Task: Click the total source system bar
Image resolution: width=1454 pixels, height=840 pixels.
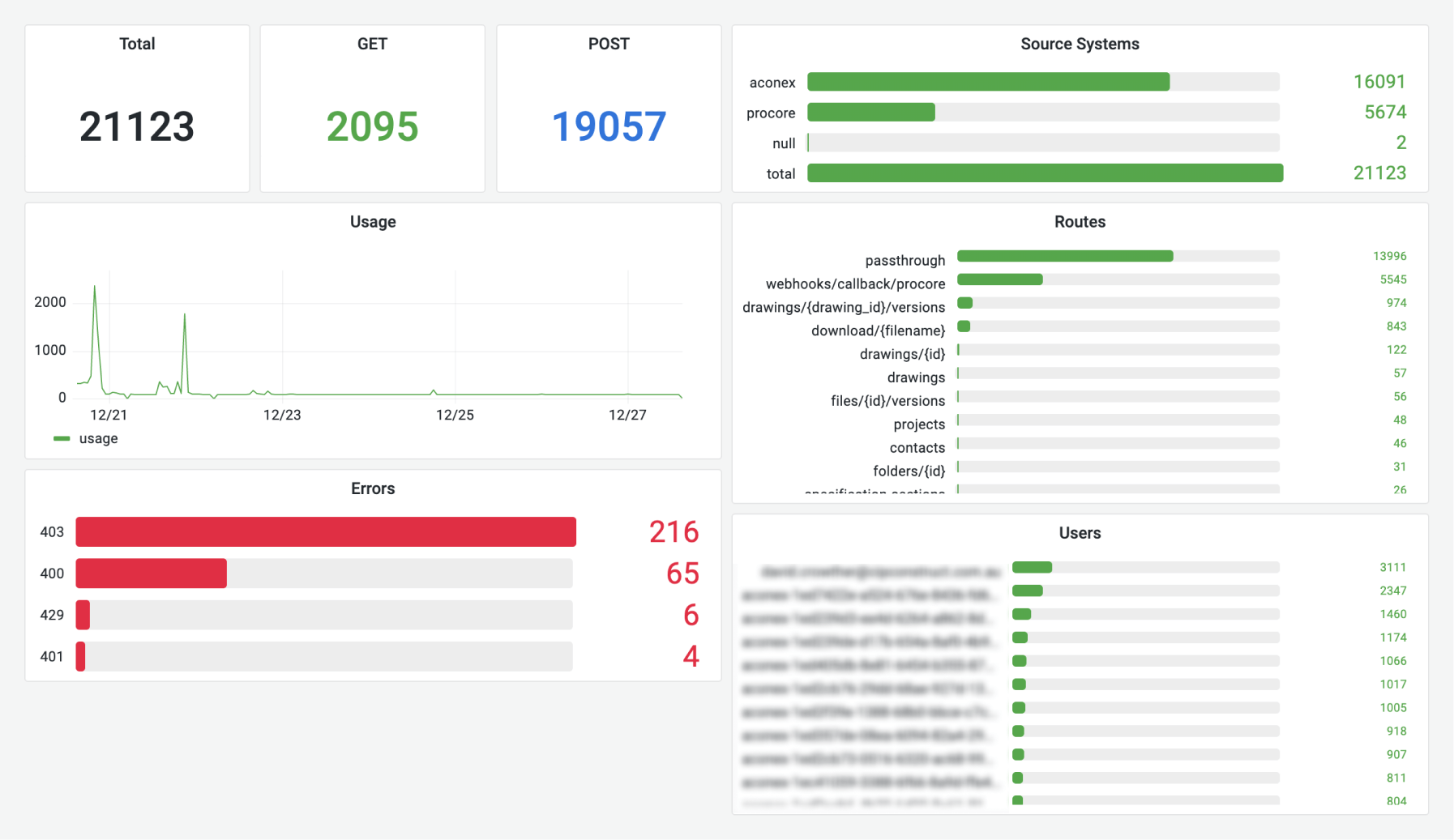Action: coord(1046,173)
